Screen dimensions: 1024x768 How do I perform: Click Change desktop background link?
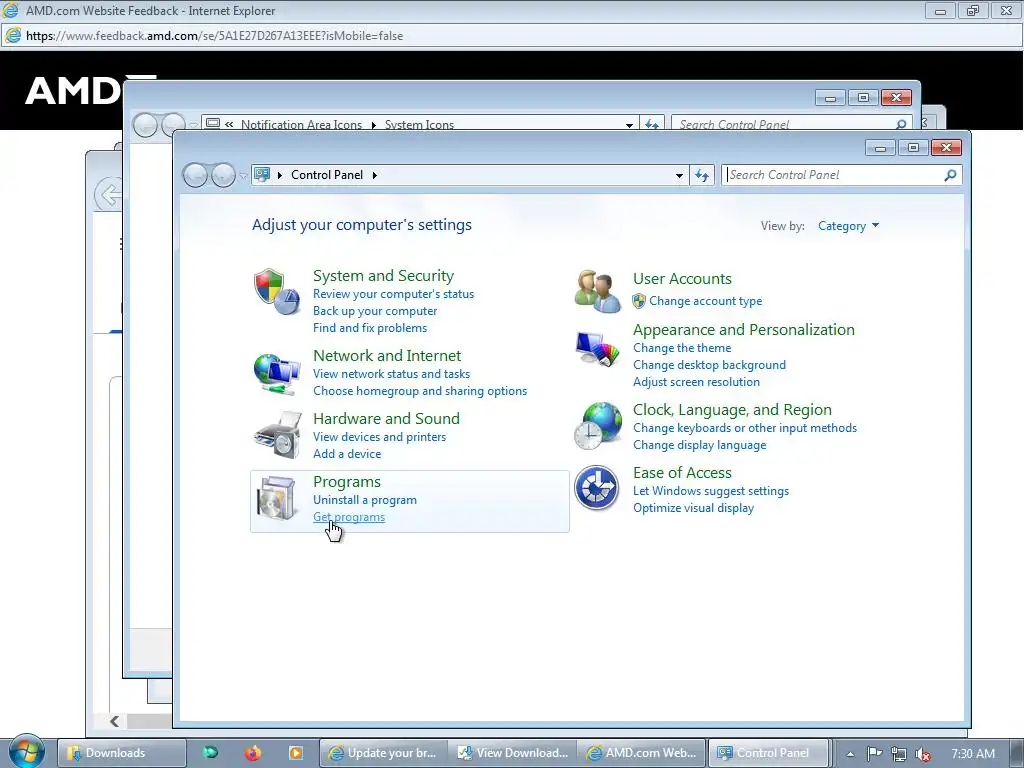[x=709, y=365]
